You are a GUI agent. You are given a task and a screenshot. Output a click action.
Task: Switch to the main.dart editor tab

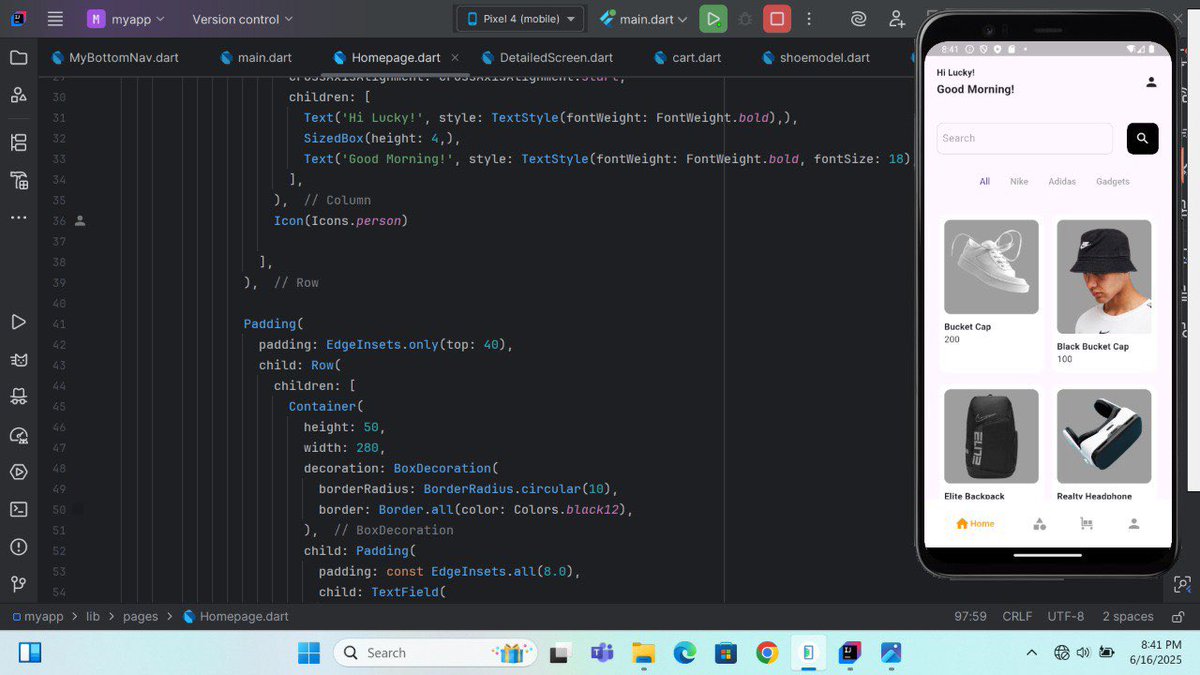[255, 57]
